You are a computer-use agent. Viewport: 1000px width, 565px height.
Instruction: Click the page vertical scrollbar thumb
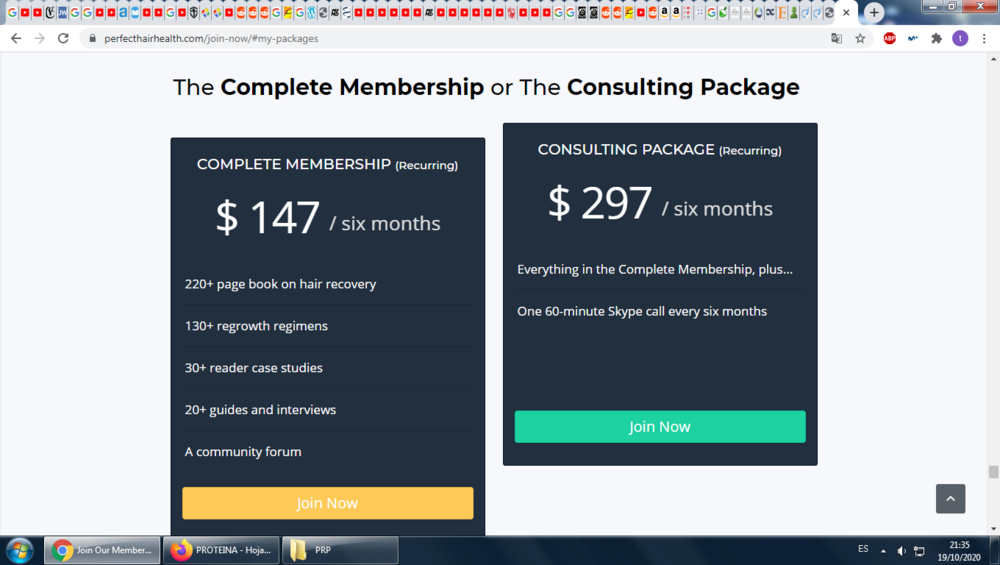pos(993,471)
